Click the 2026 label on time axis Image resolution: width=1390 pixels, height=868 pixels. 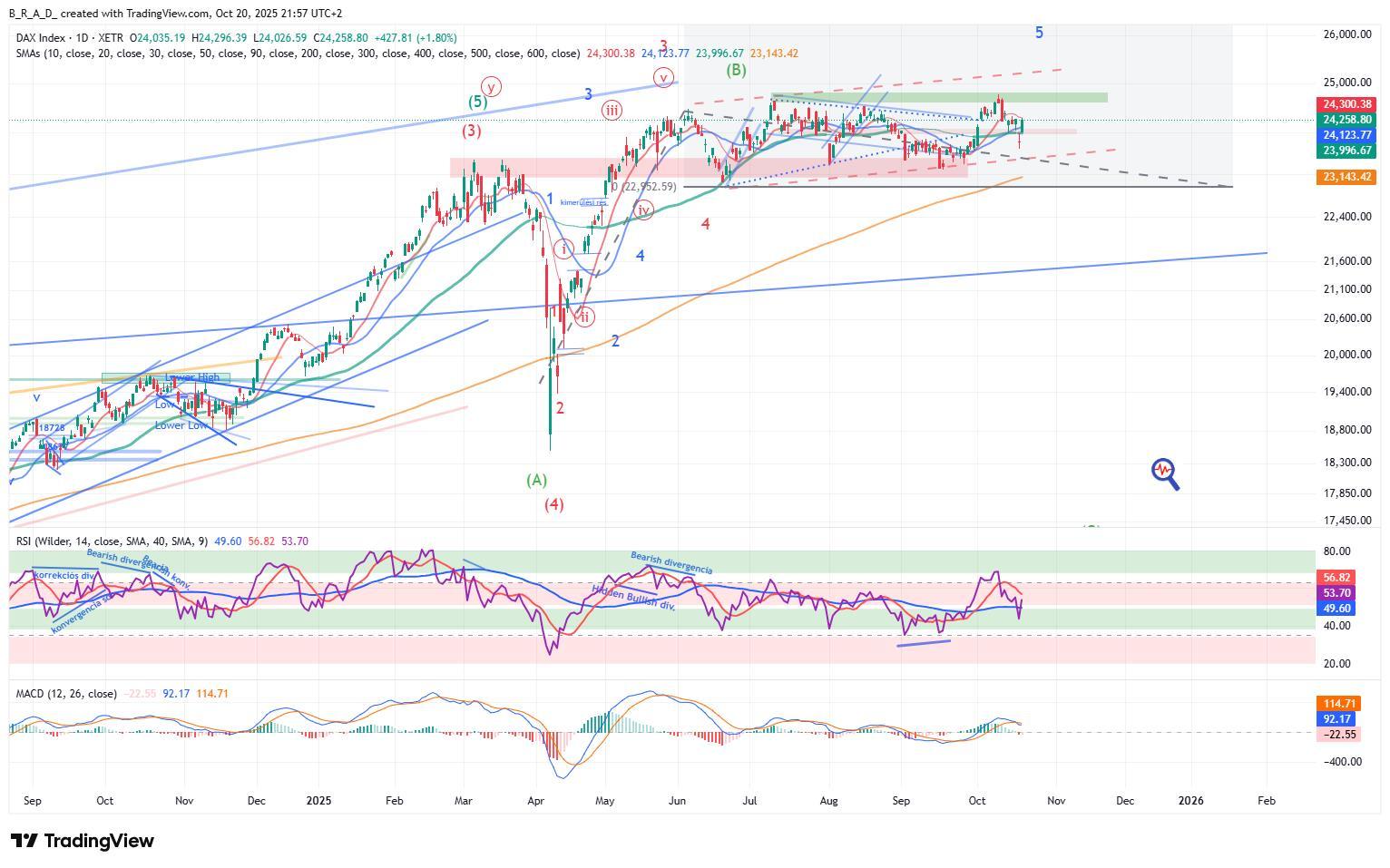[x=1190, y=801]
